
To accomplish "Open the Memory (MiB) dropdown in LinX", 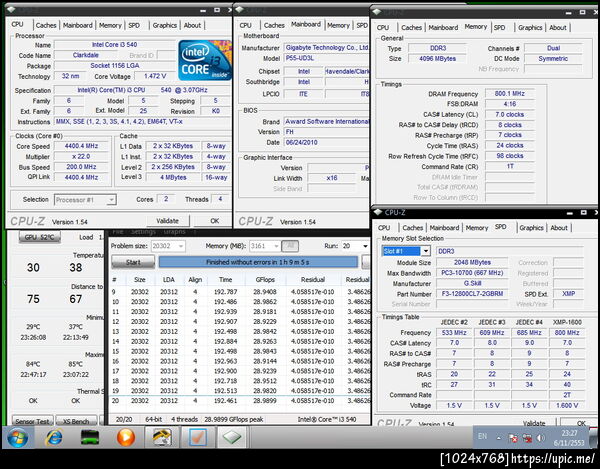I will coord(276,246).
